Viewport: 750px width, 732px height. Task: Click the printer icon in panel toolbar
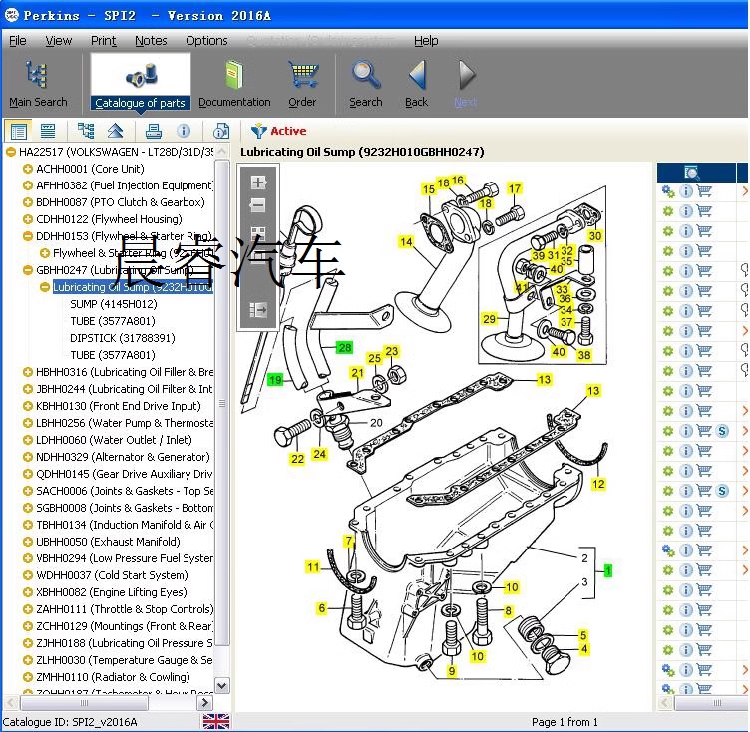click(154, 131)
